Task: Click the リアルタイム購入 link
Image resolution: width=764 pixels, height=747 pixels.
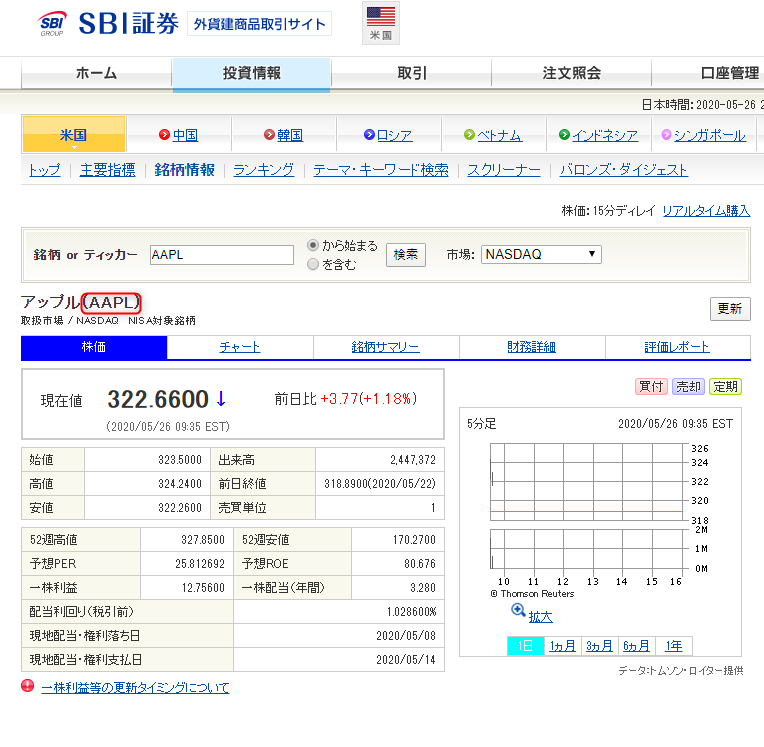Action: click(x=706, y=211)
